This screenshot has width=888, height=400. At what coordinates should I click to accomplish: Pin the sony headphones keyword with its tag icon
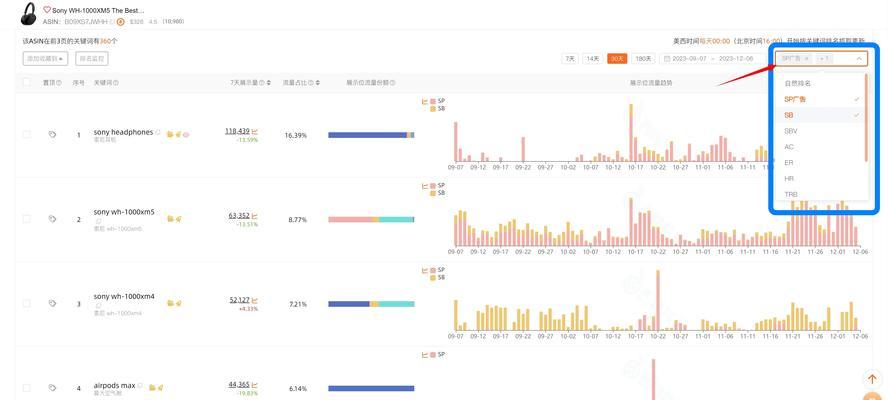pos(52,135)
